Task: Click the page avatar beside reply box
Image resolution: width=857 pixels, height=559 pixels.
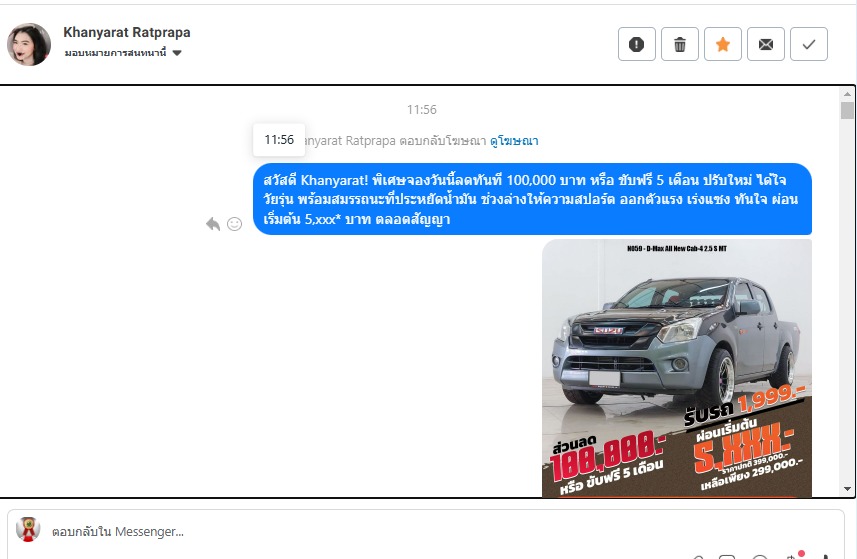Action: pyautogui.click(x=28, y=530)
